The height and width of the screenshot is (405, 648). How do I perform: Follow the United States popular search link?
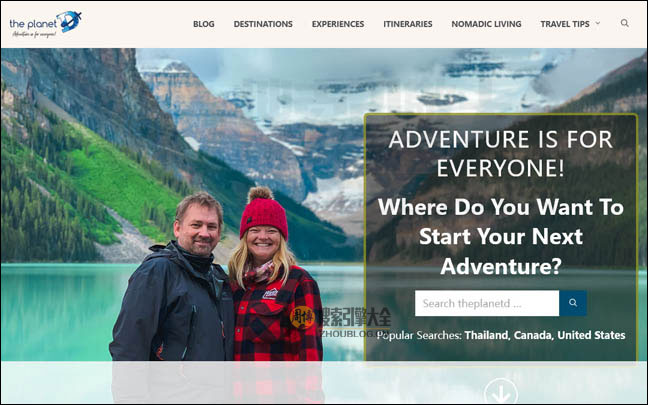(591, 335)
